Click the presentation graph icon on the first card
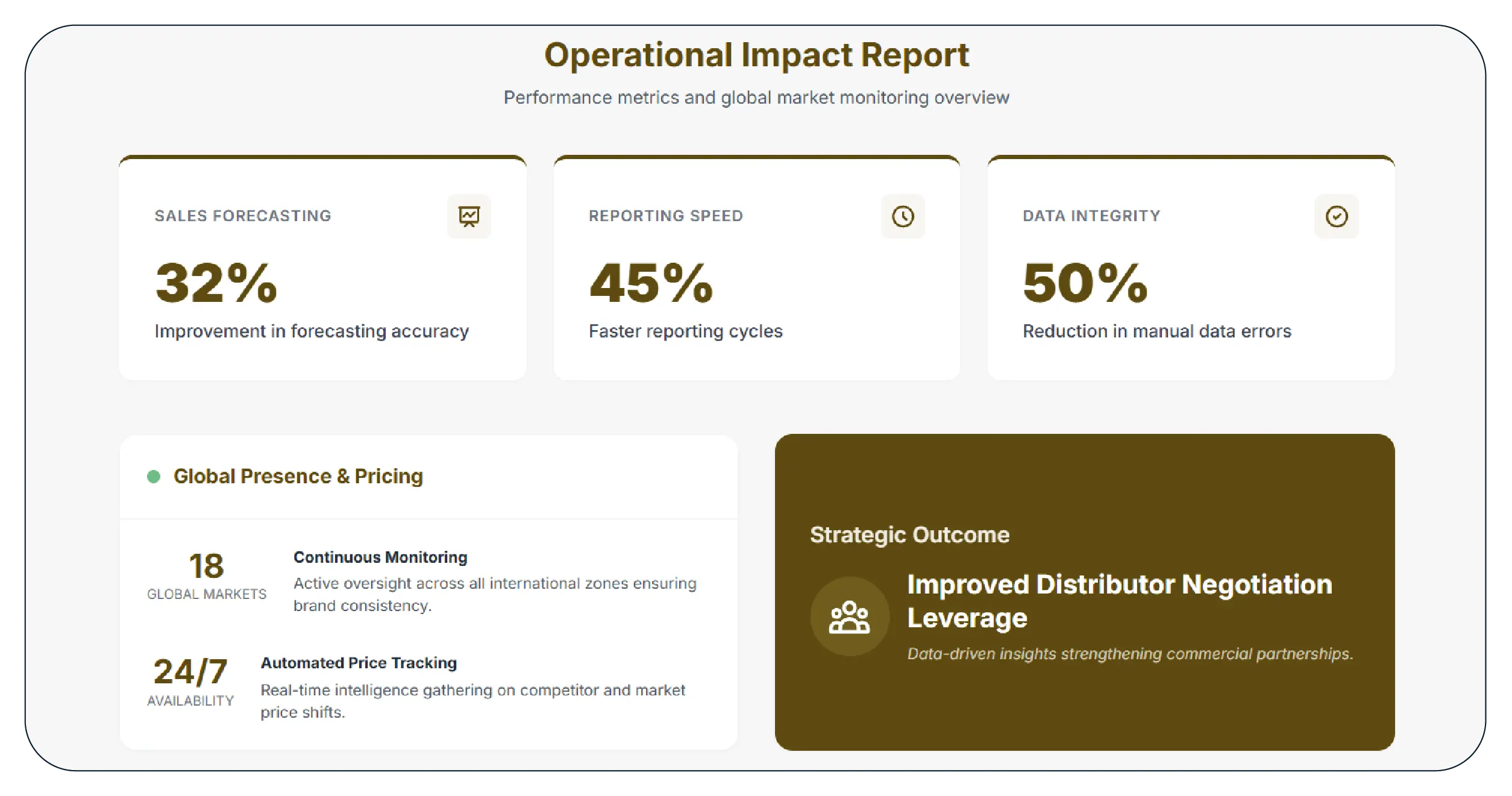This screenshot has height=796, width=1512. (469, 216)
